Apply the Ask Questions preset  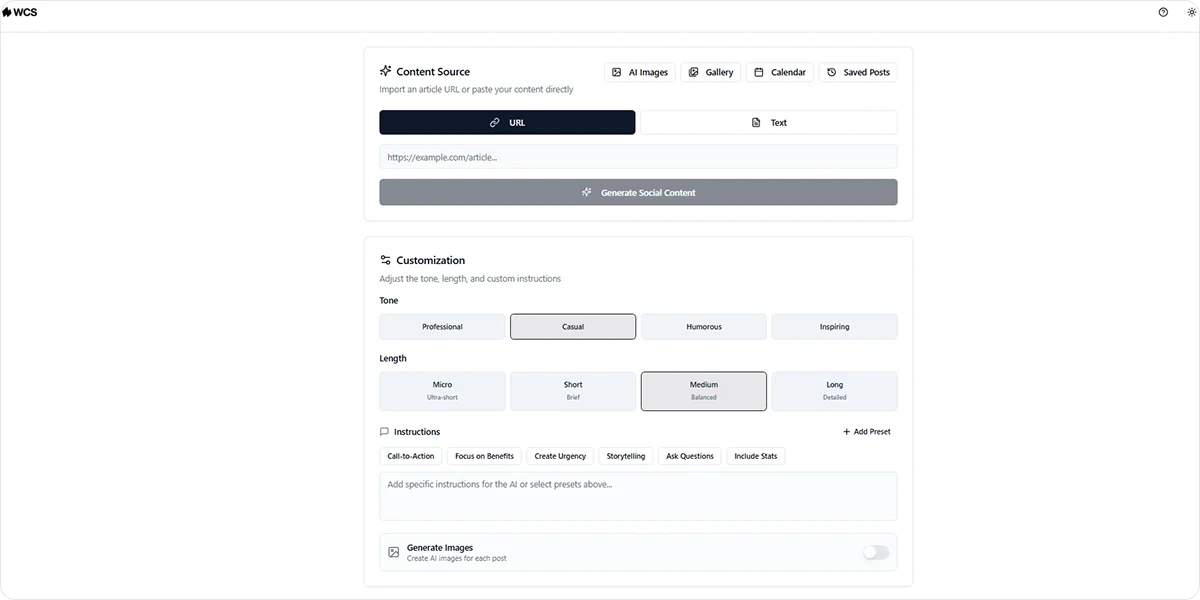pyautogui.click(x=690, y=456)
